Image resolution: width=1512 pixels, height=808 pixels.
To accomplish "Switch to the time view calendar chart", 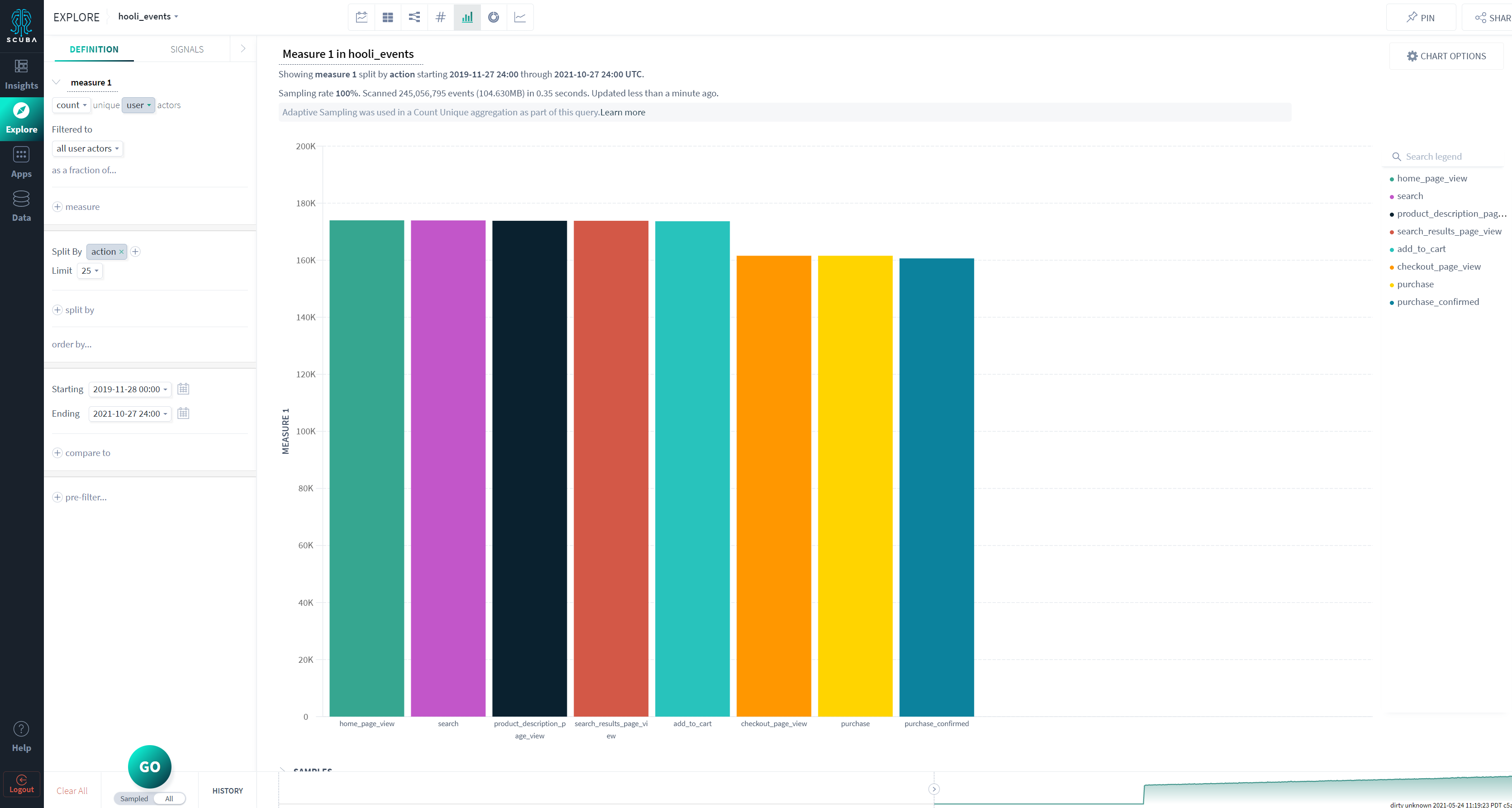I will (361, 17).
